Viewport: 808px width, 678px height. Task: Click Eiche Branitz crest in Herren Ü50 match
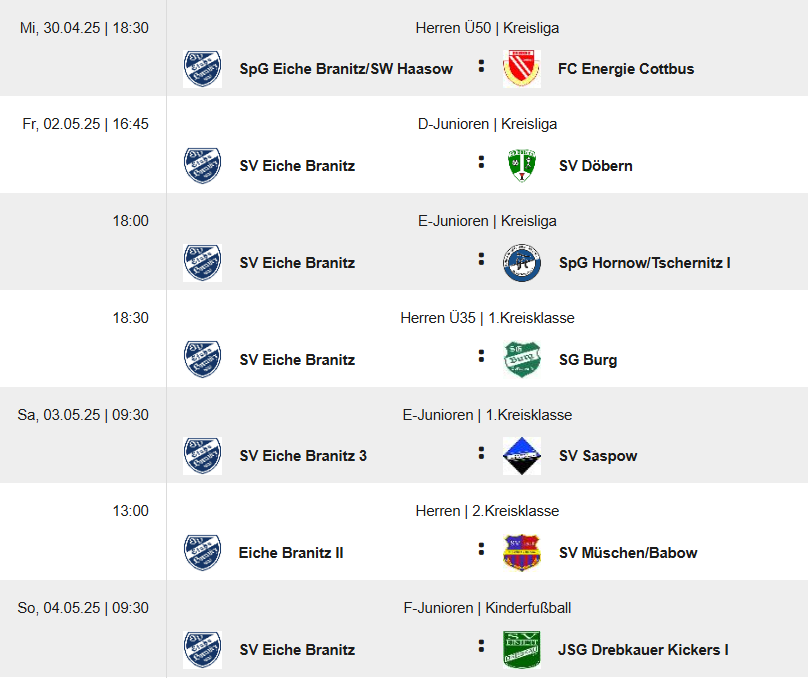pos(203,69)
